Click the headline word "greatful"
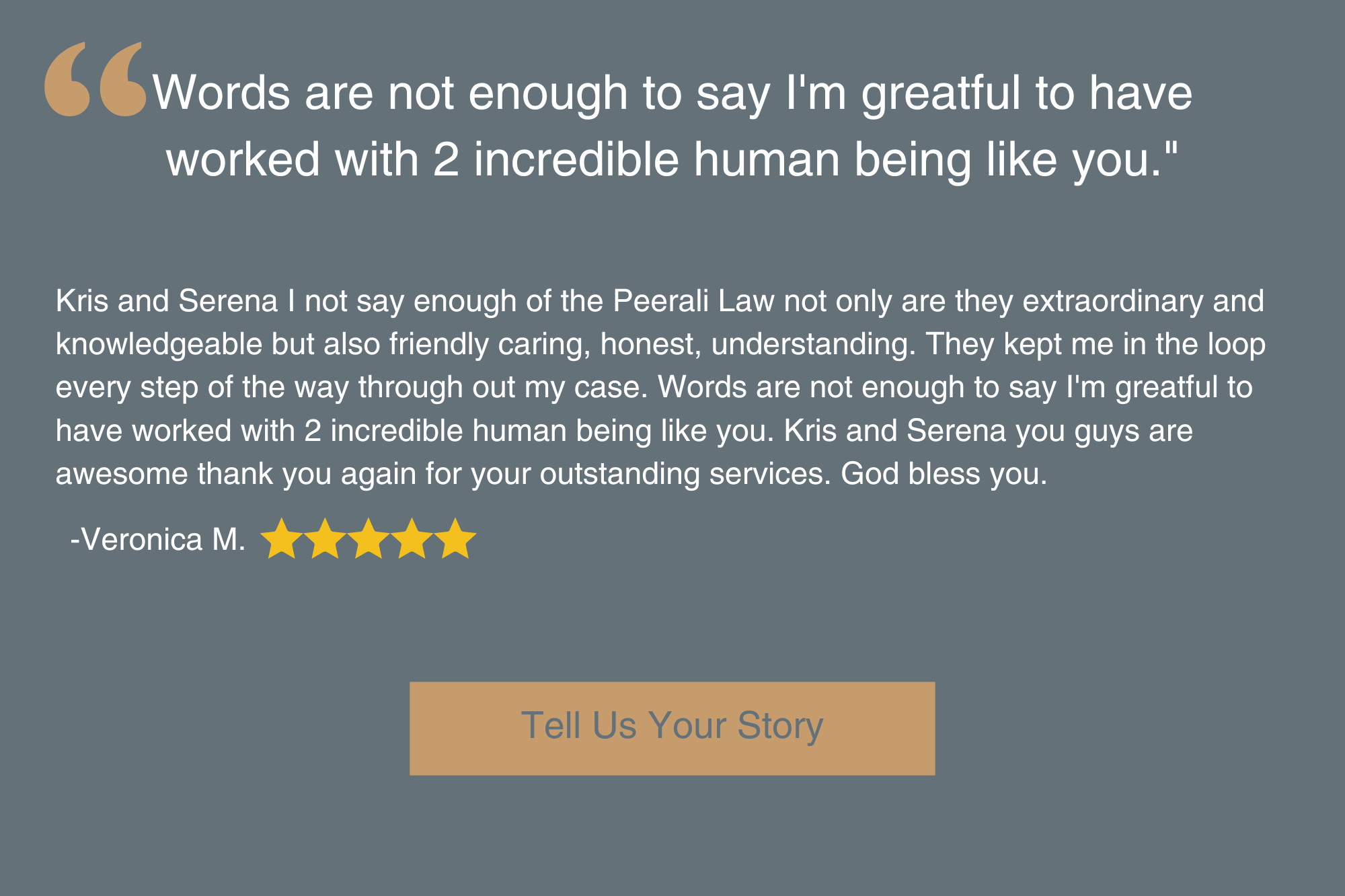Screen dimensions: 1345x896 coord(940,93)
